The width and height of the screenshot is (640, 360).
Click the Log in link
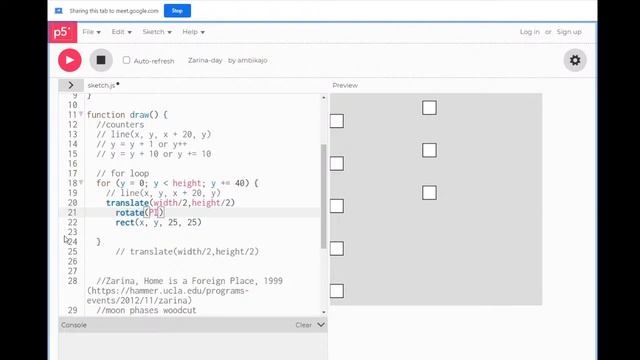click(x=529, y=32)
